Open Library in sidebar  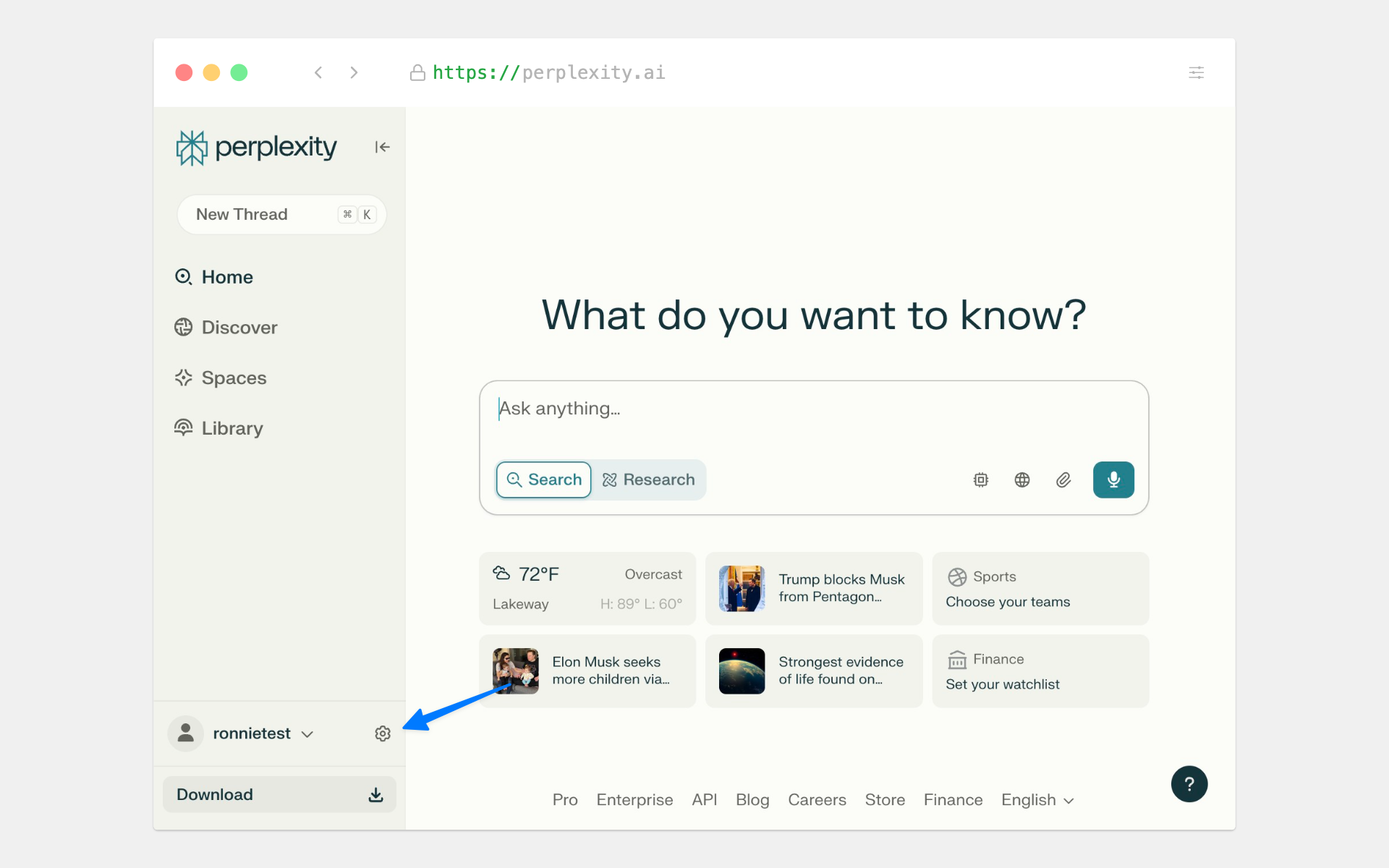click(231, 428)
